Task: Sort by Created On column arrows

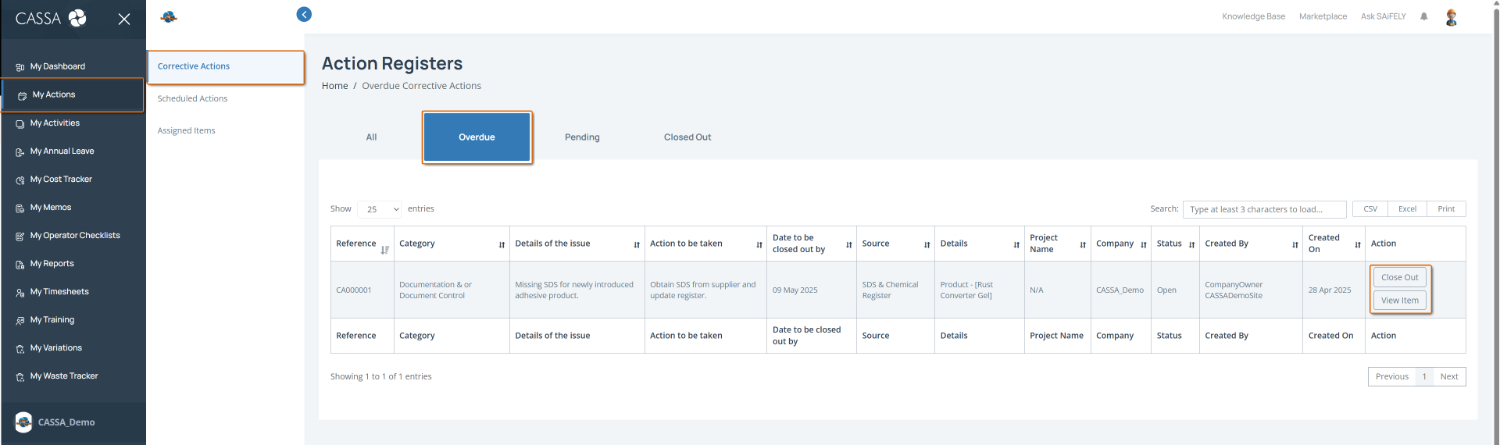Action: point(1356,244)
